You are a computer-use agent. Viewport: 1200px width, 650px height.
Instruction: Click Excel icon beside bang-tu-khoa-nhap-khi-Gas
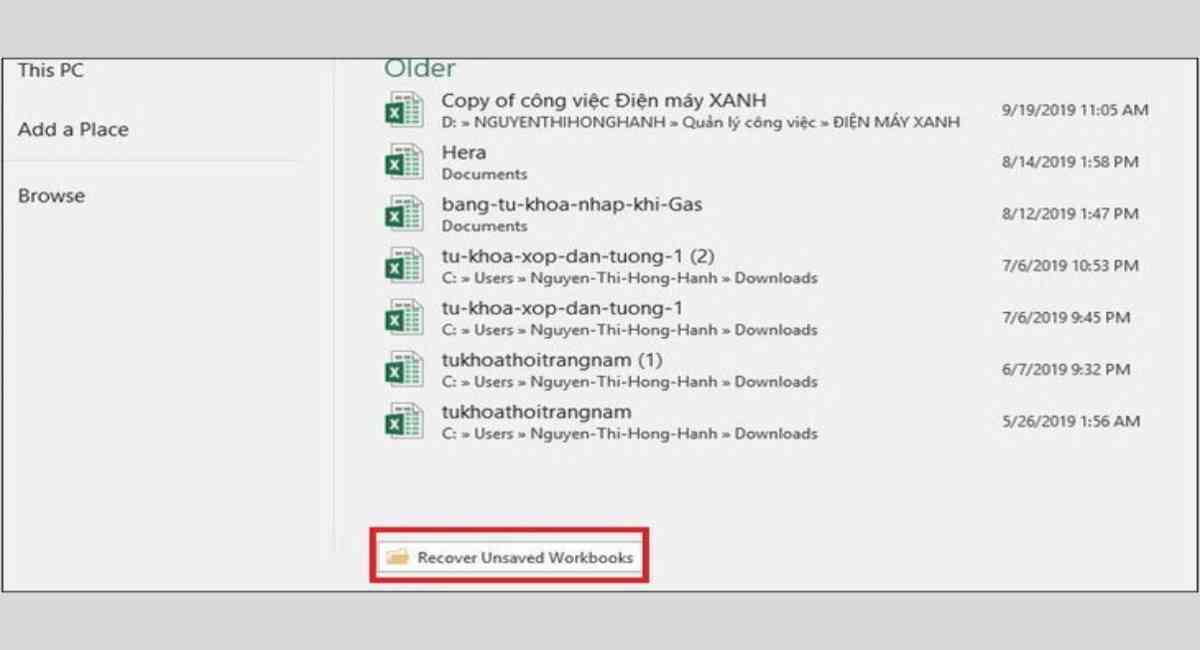(x=404, y=213)
